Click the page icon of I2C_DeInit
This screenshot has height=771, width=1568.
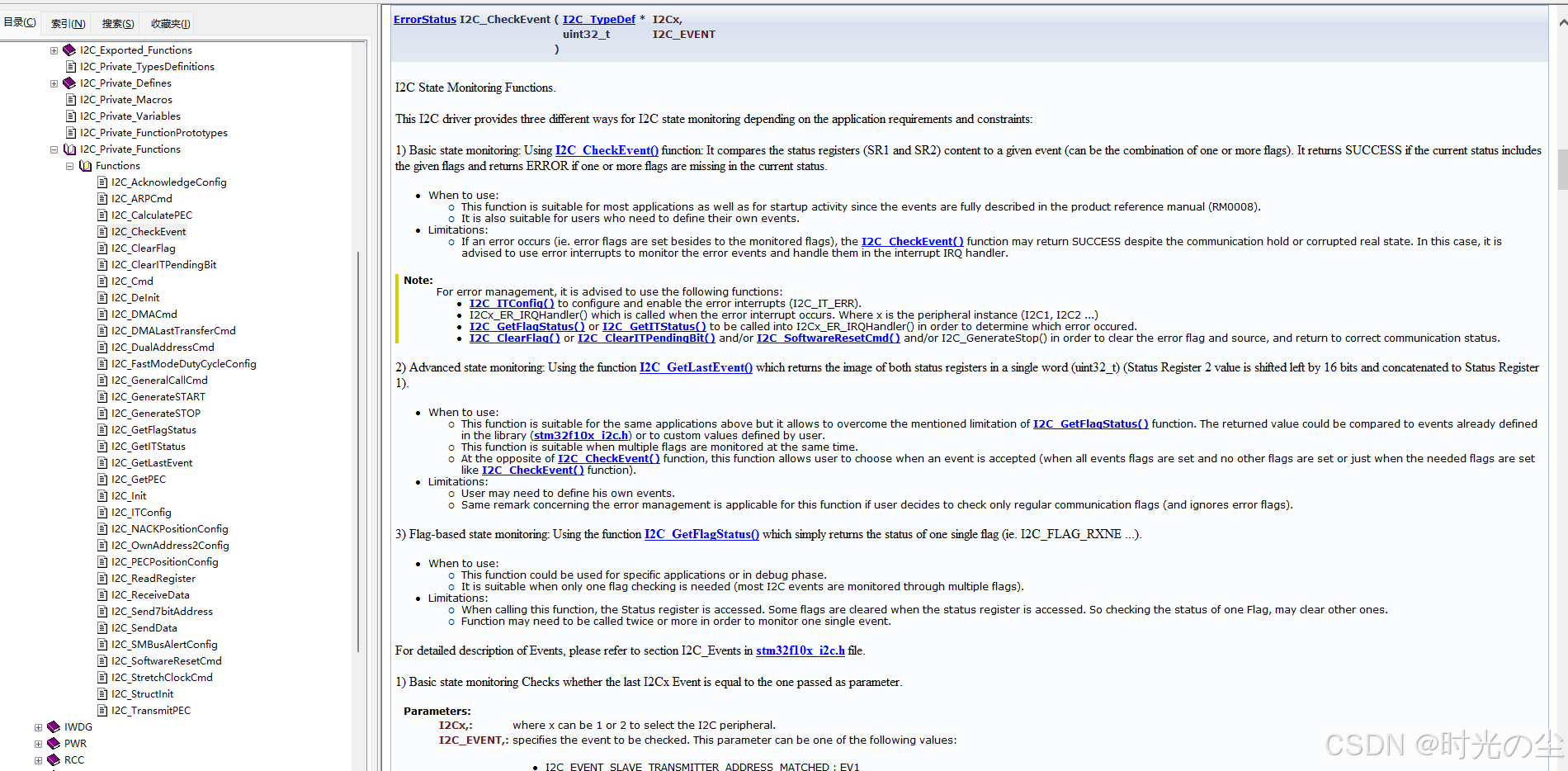tap(102, 298)
